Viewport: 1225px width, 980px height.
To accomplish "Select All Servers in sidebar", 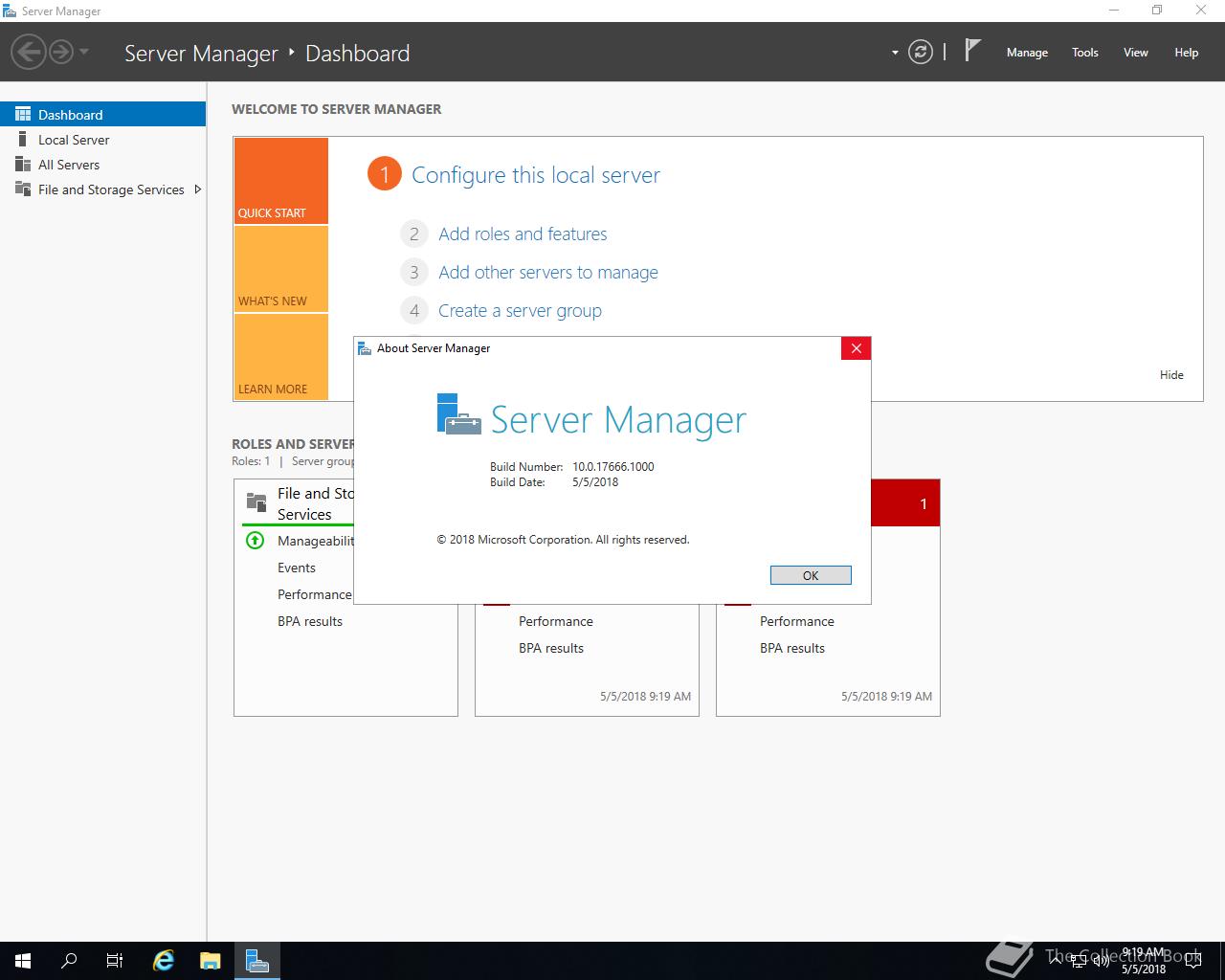I will coord(69,165).
